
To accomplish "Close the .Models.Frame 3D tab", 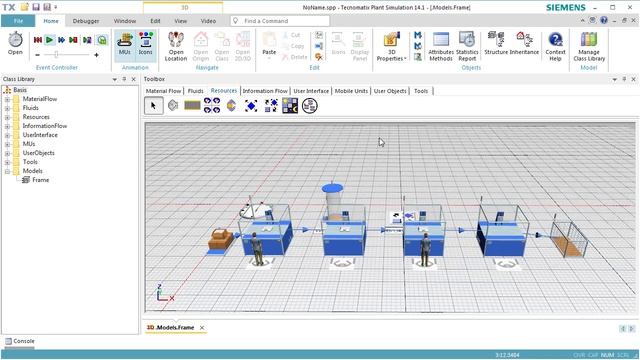I will [x=202, y=328].
